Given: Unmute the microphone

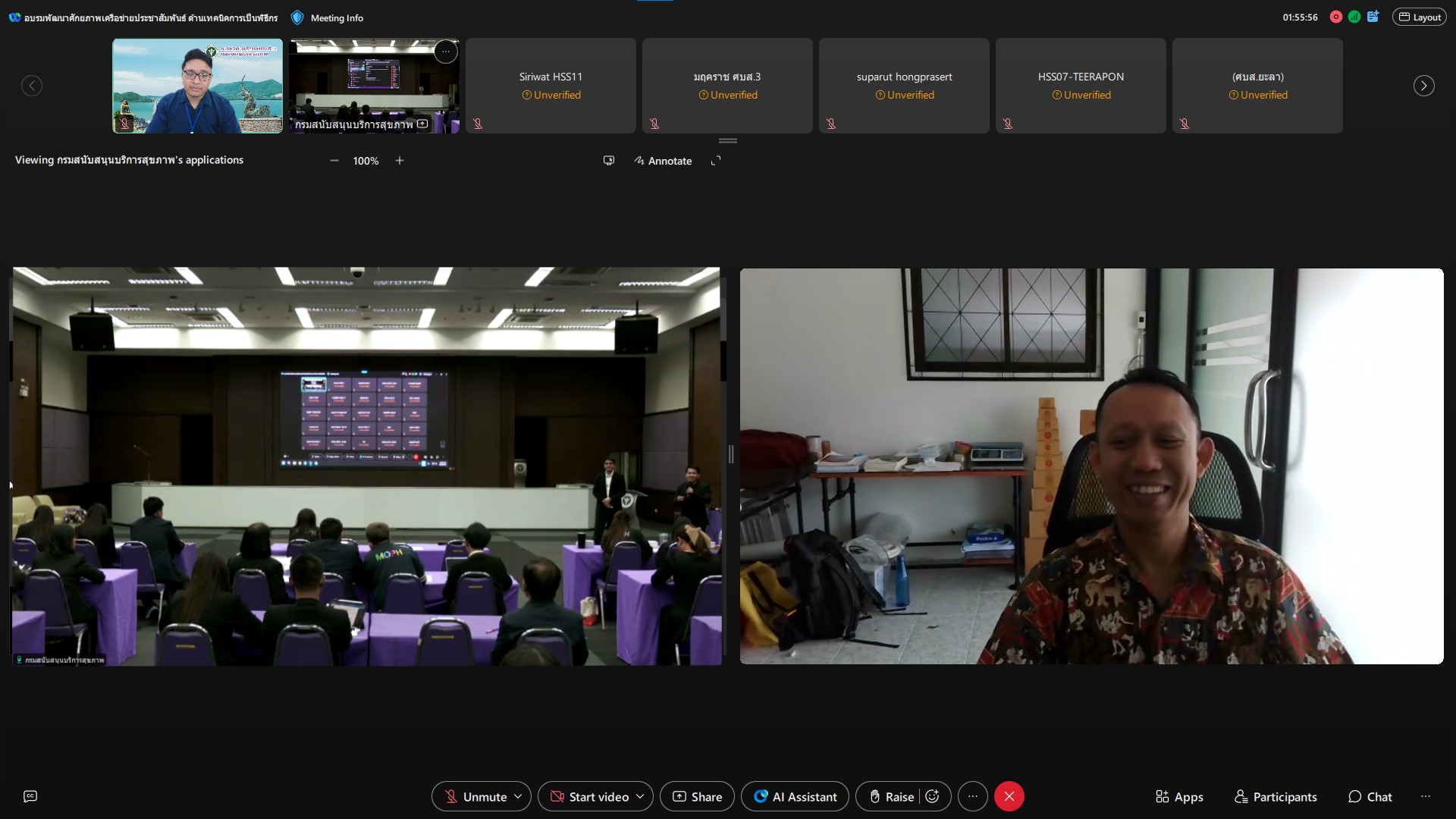Looking at the screenshot, I should tap(475, 796).
